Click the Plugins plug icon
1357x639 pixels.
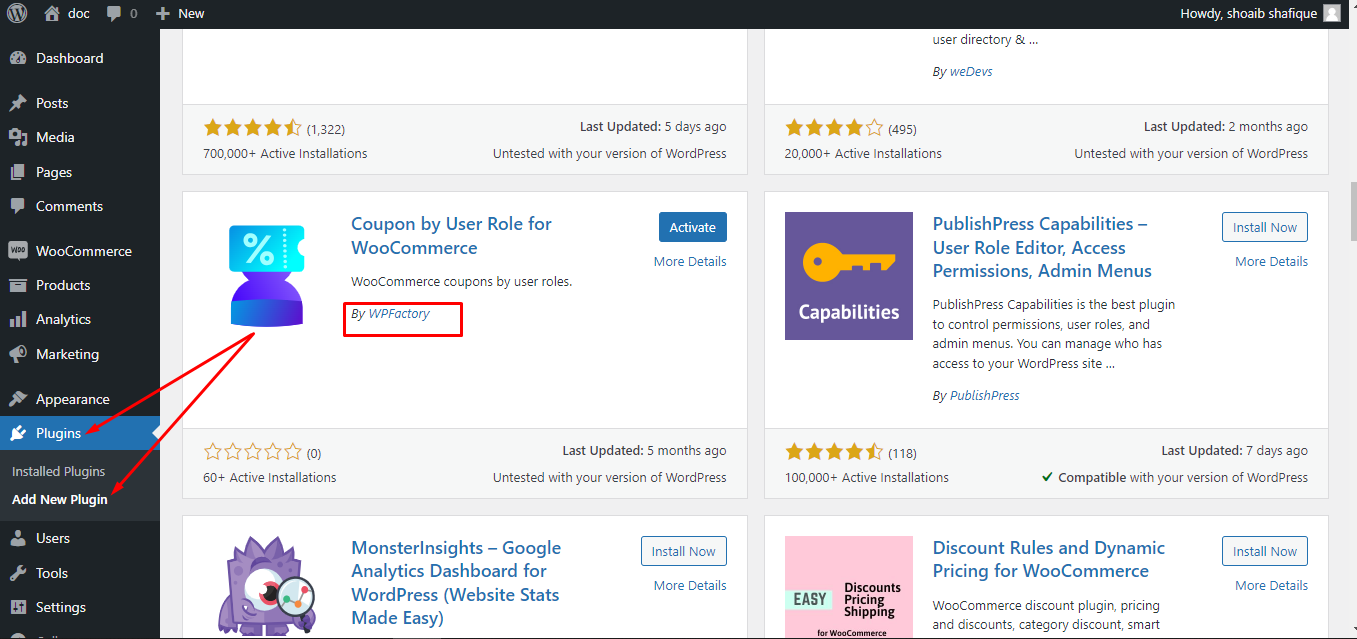[x=17, y=433]
